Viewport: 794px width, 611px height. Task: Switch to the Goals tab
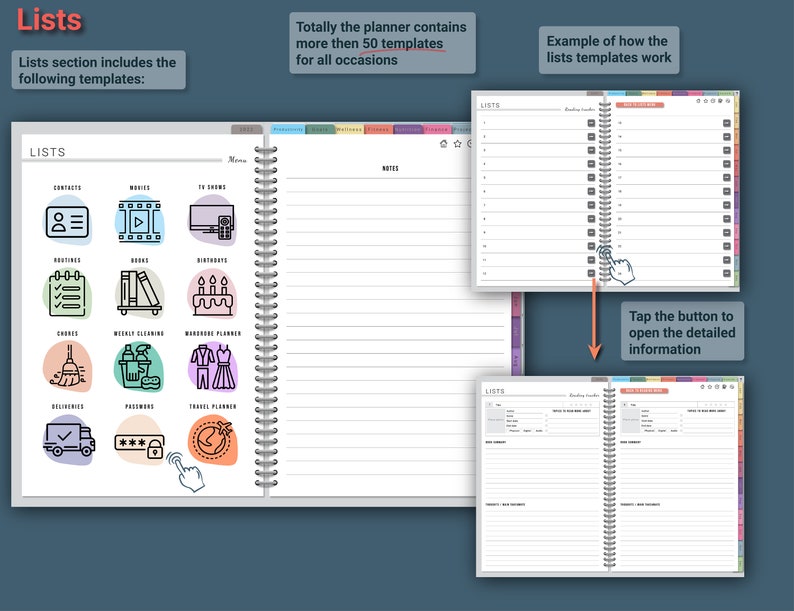[x=320, y=129]
